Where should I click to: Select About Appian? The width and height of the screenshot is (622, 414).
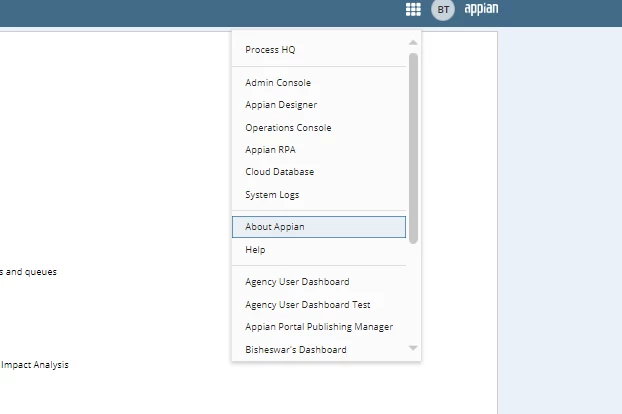point(319,227)
